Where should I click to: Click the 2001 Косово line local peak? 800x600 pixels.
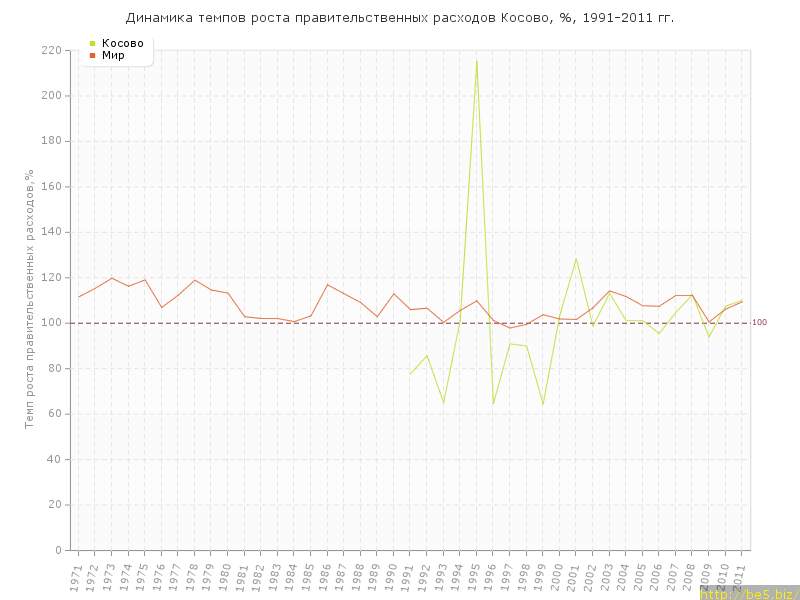tap(576, 258)
